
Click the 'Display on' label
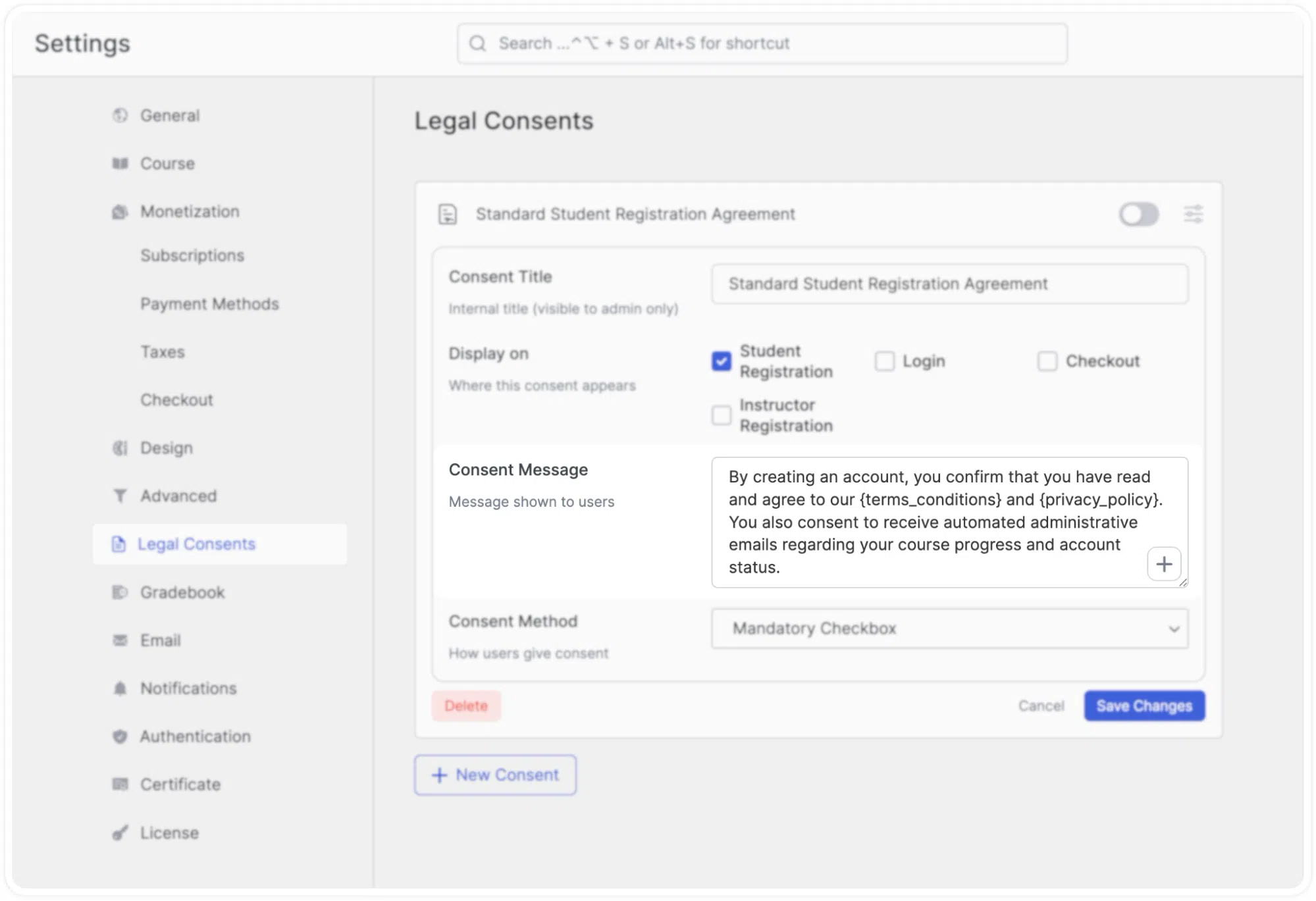488,353
